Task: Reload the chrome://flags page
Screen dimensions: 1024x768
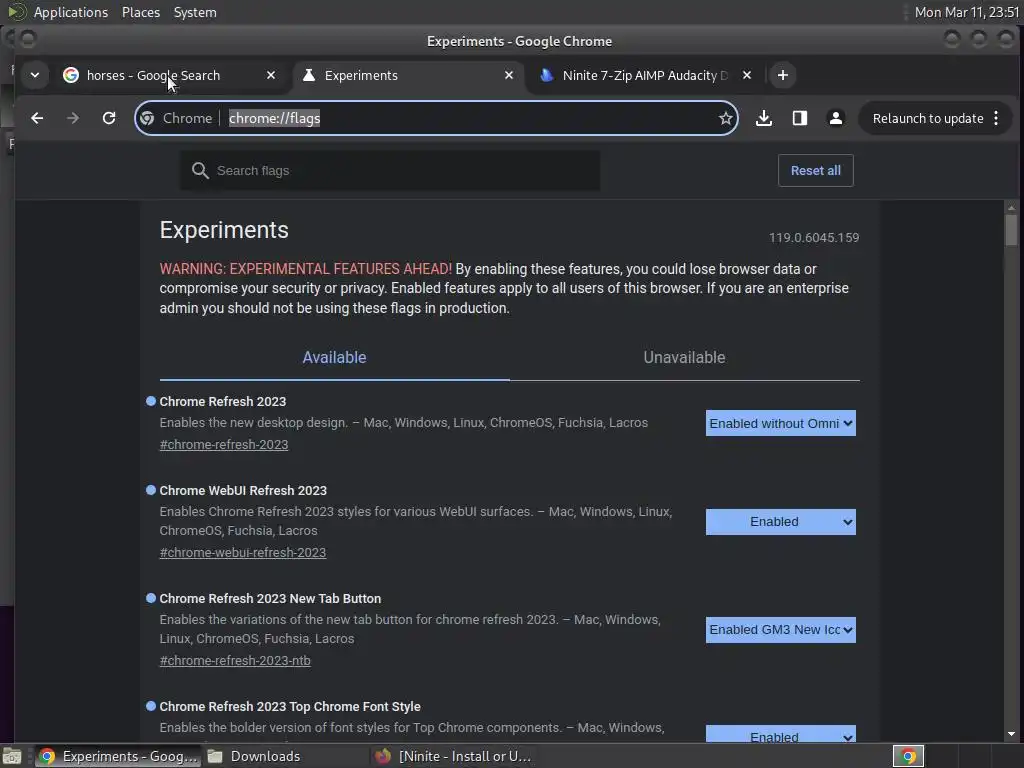Action: click(x=109, y=118)
